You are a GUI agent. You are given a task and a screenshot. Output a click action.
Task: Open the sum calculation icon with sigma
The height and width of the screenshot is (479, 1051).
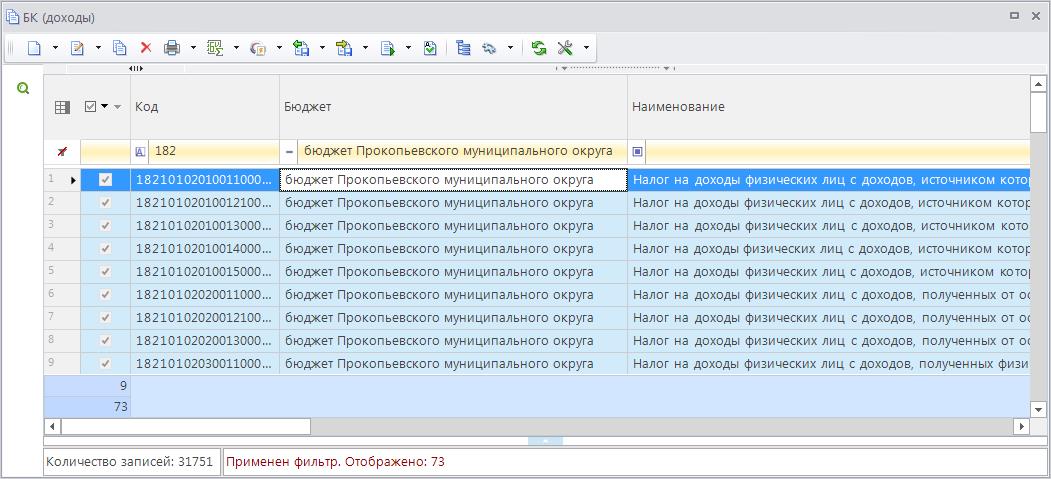pyautogui.click(x=215, y=48)
